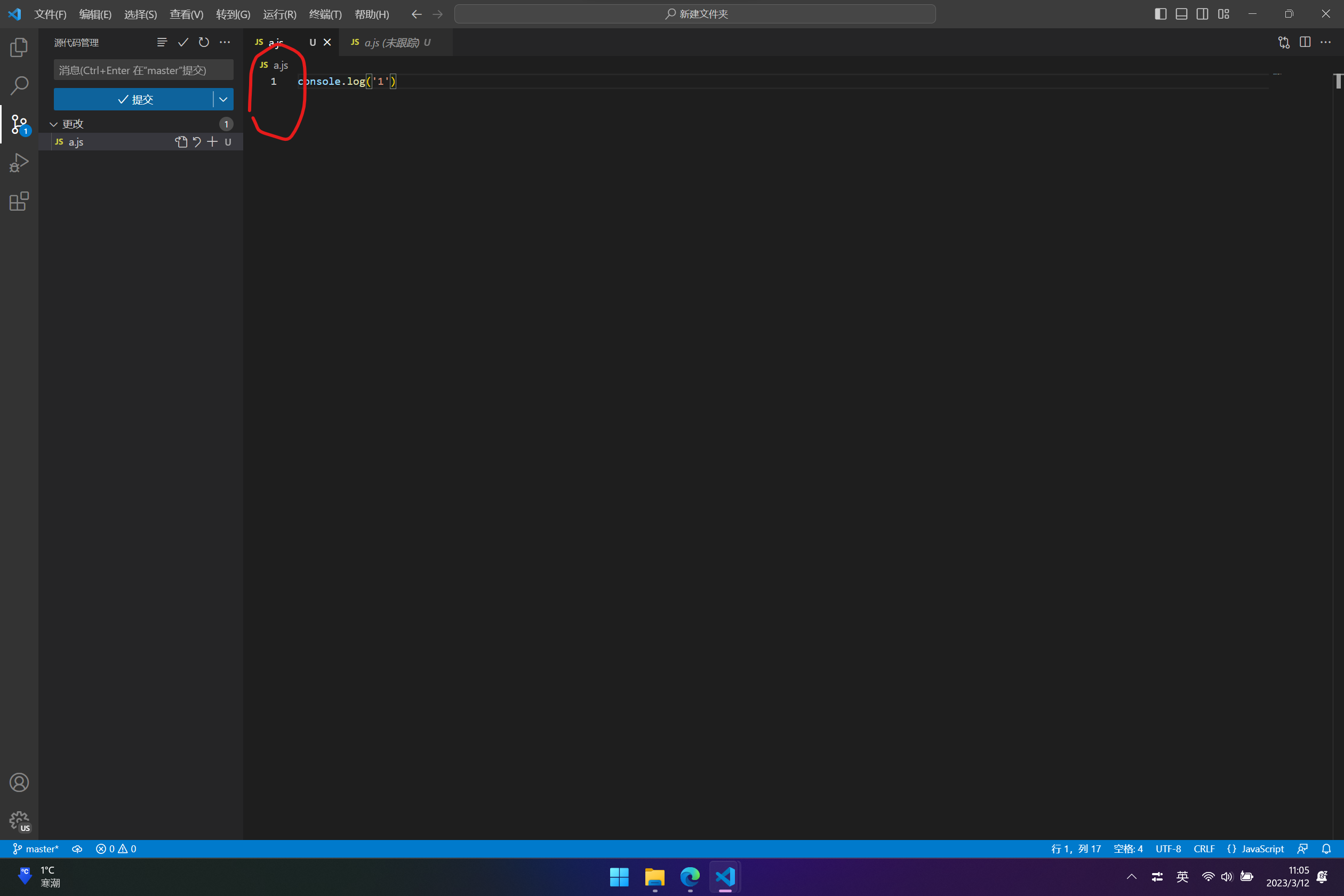Open the Accounts icon in activity bar

coord(19,782)
